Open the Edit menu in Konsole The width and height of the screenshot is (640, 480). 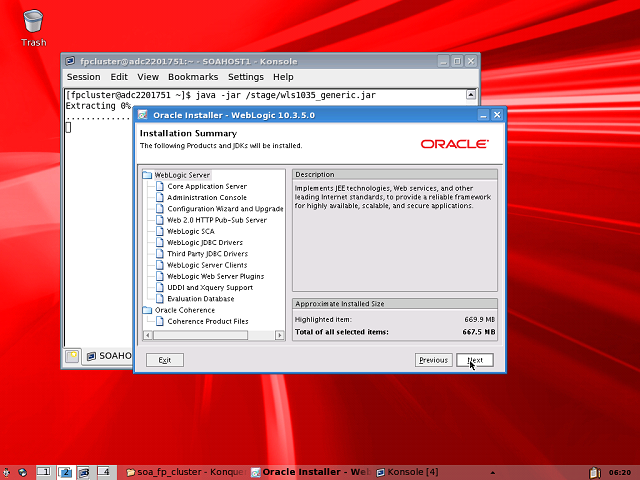119,77
